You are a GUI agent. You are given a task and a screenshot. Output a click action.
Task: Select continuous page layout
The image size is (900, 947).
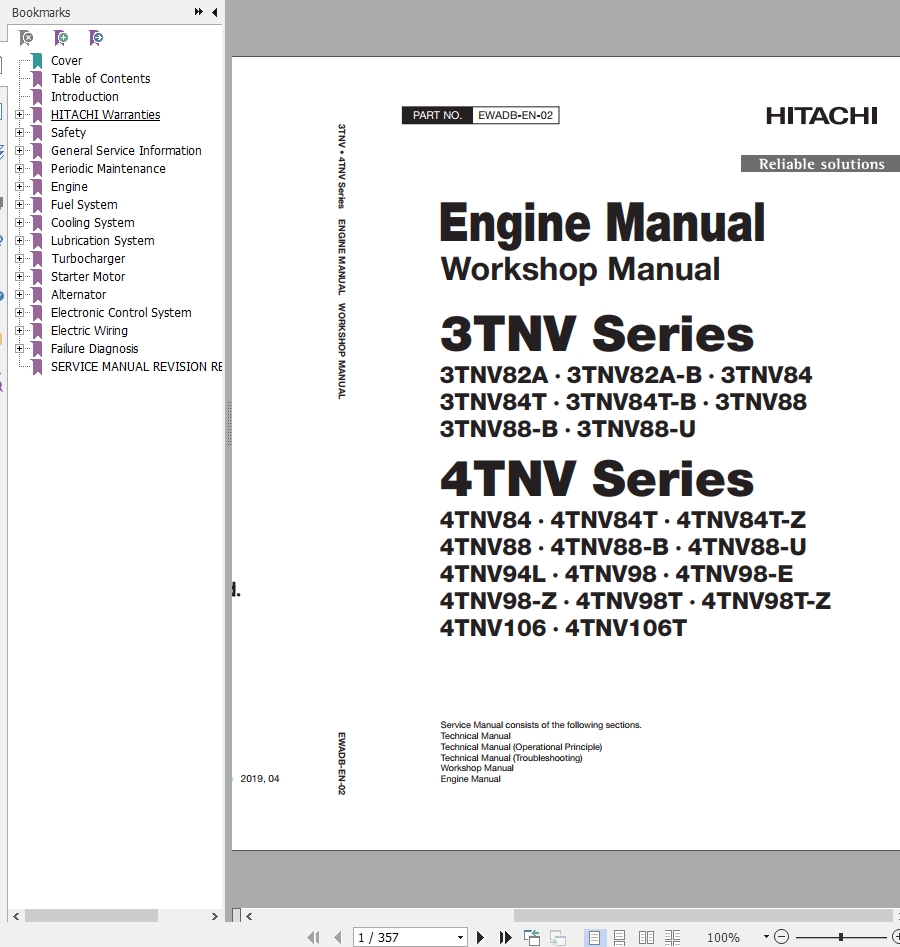620,937
